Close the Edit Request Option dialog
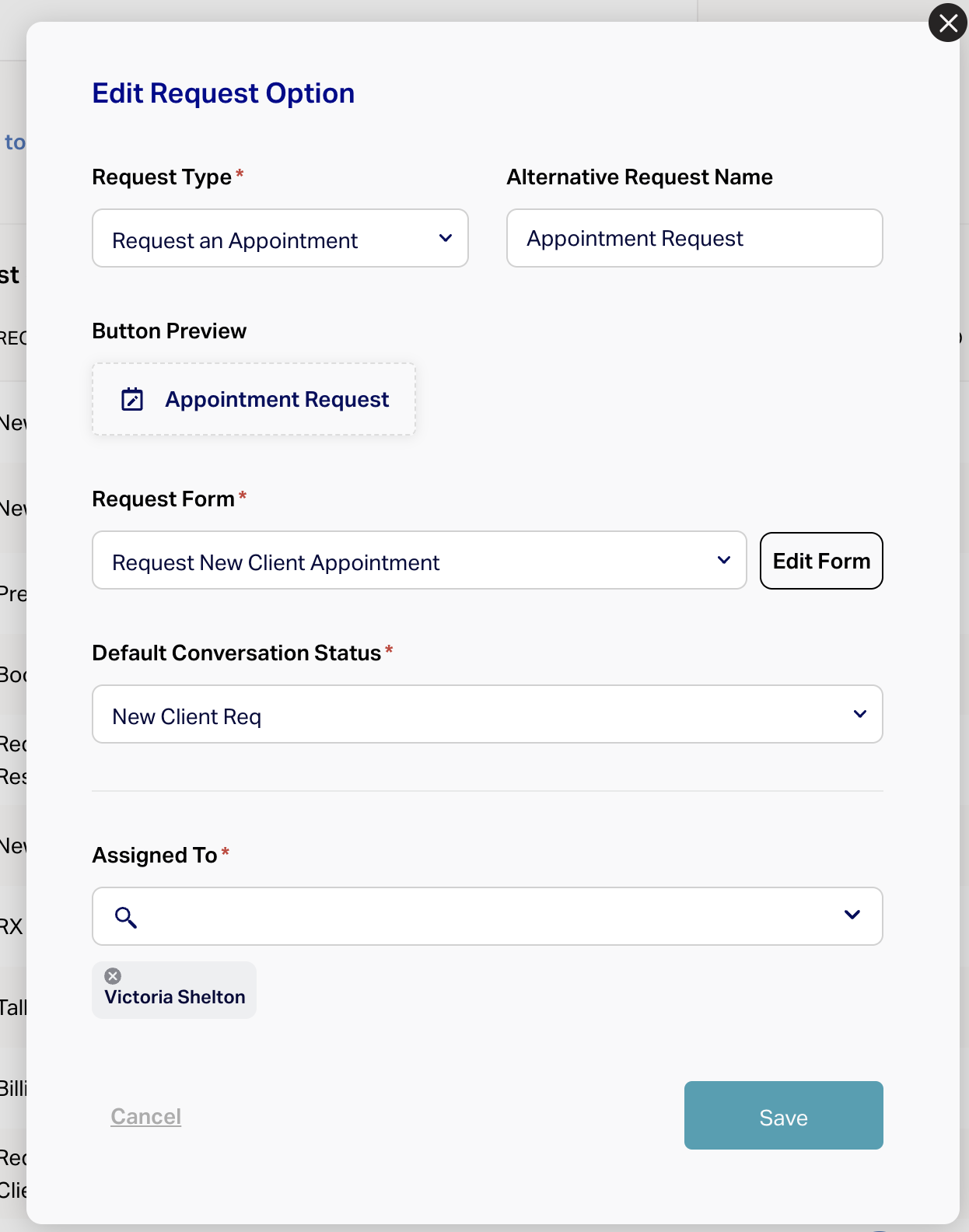This screenshot has width=969, height=1232. tap(947, 23)
